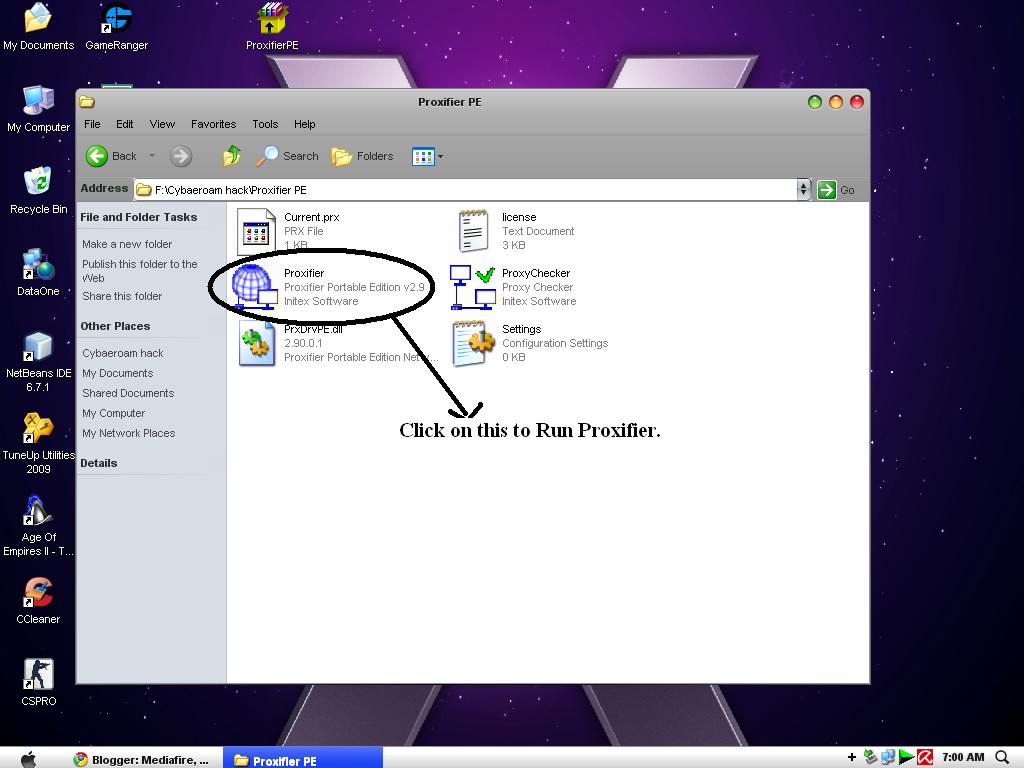Click the red tray icon near clock
The image size is (1024, 768).
925,758
